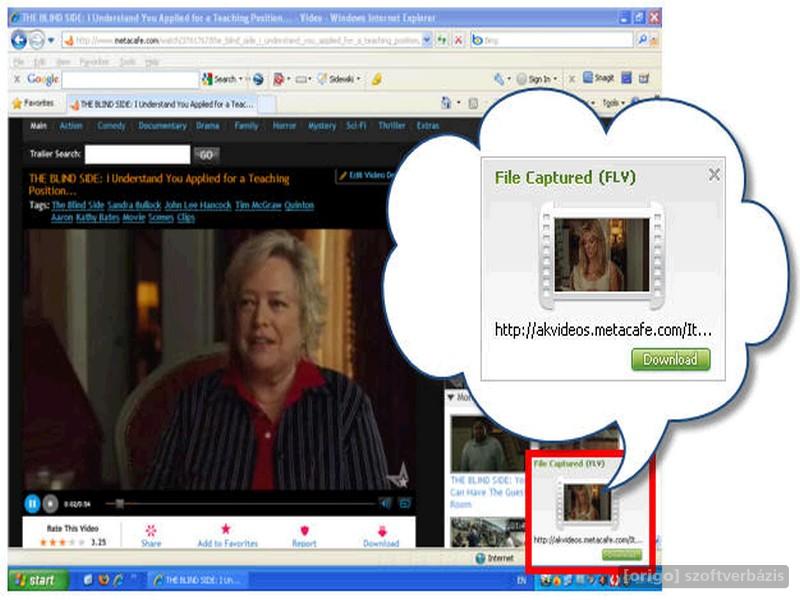Click the search magnifier beside the Bing box
The width and height of the screenshot is (800, 600).
pos(642,39)
